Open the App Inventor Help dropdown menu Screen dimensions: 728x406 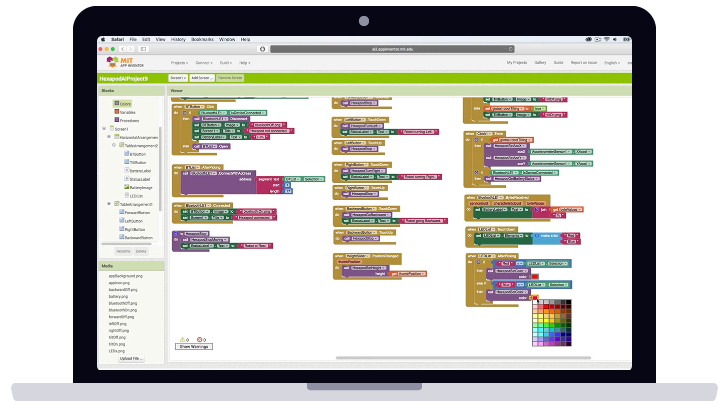[x=245, y=63]
